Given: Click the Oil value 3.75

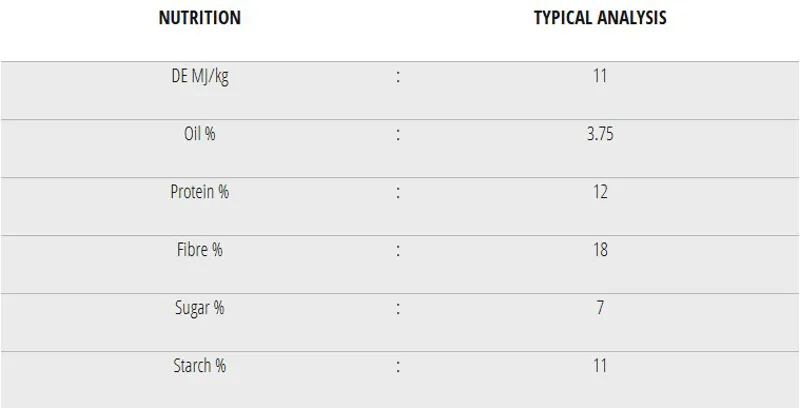Looking at the screenshot, I should (600, 134).
